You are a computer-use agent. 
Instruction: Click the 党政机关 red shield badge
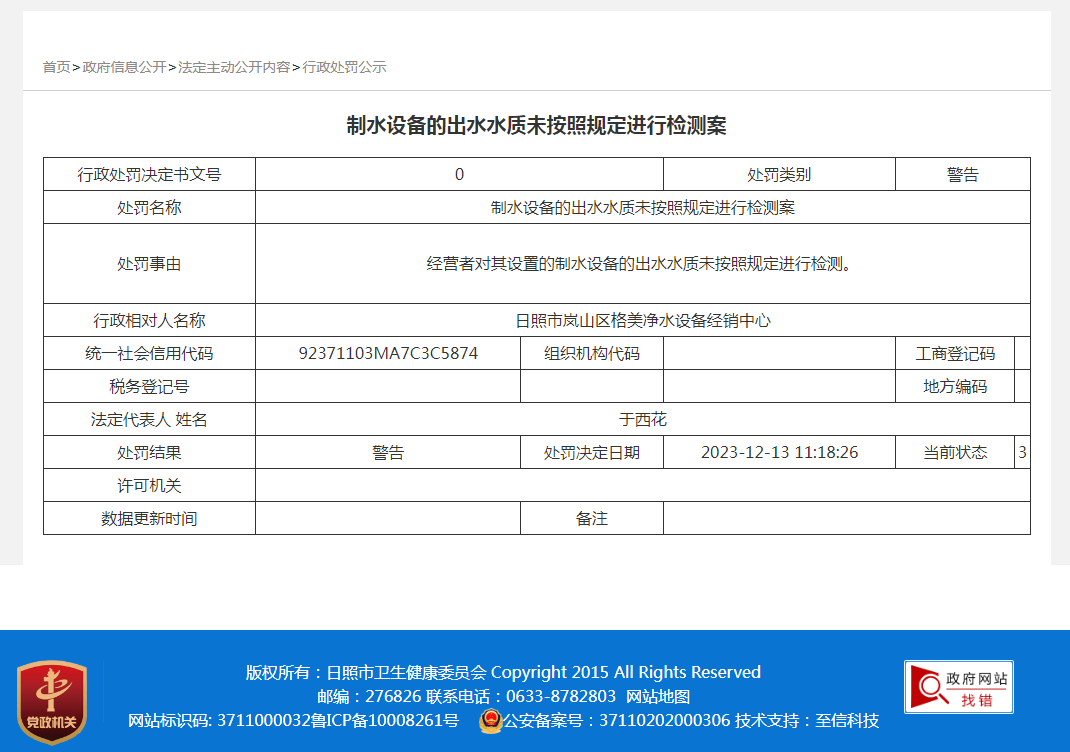52,702
